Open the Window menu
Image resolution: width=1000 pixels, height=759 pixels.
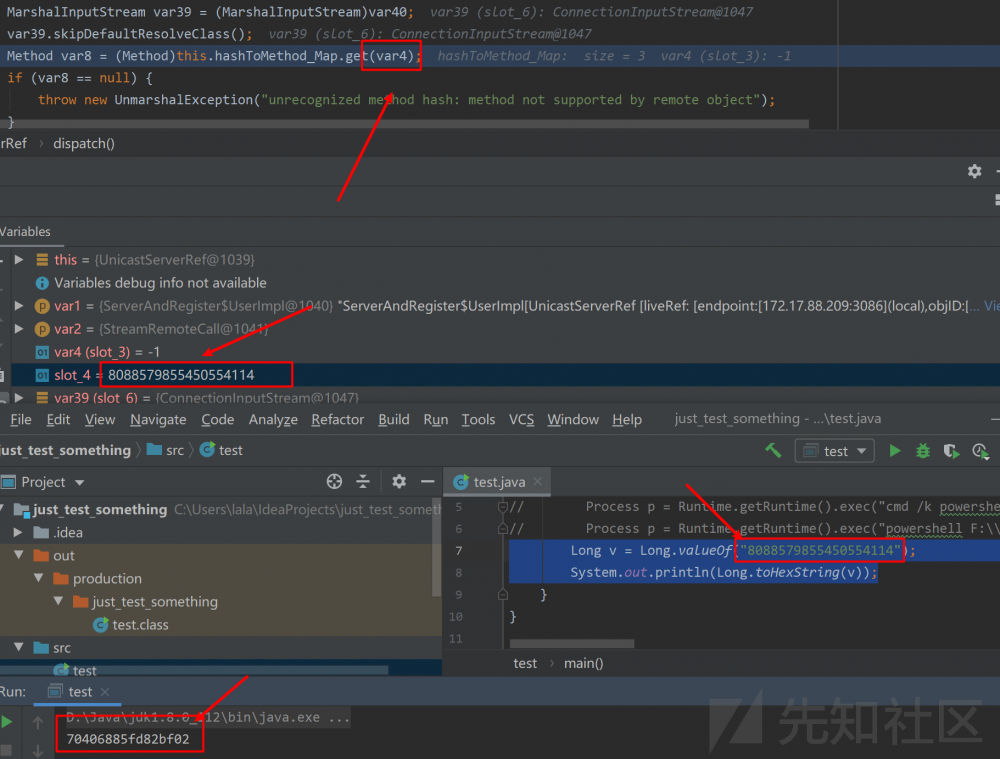click(x=573, y=420)
